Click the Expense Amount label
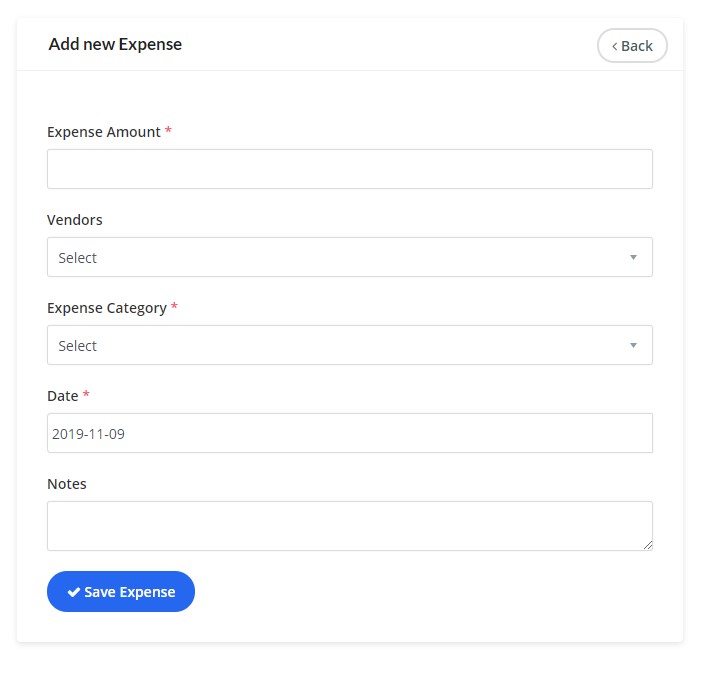The width and height of the screenshot is (714, 681). pyautogui.click(x=104, y=132)
